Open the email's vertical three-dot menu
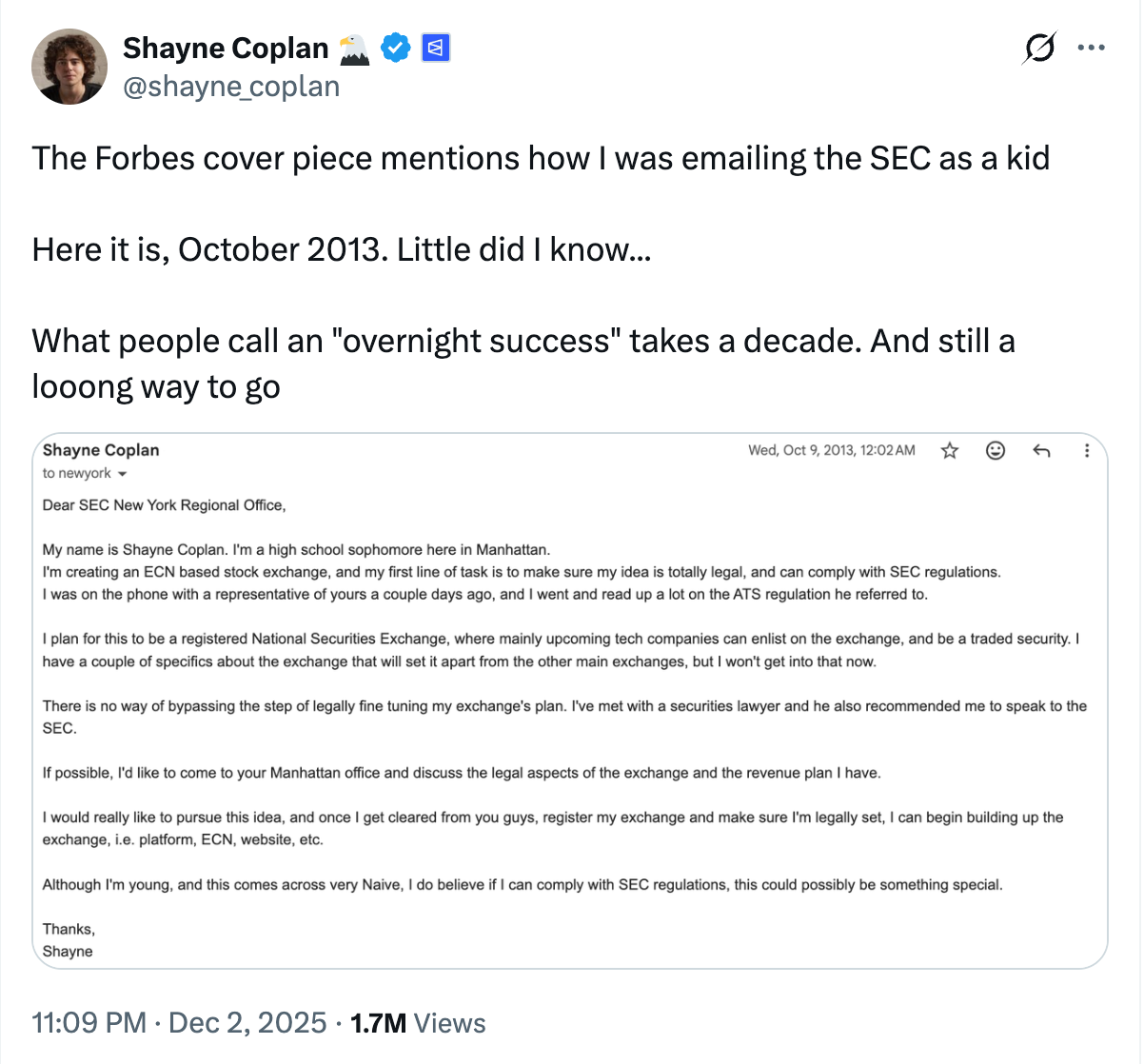This screenshot has width=1144, height=1064. pyautogui.click(x=1086, y=450)
